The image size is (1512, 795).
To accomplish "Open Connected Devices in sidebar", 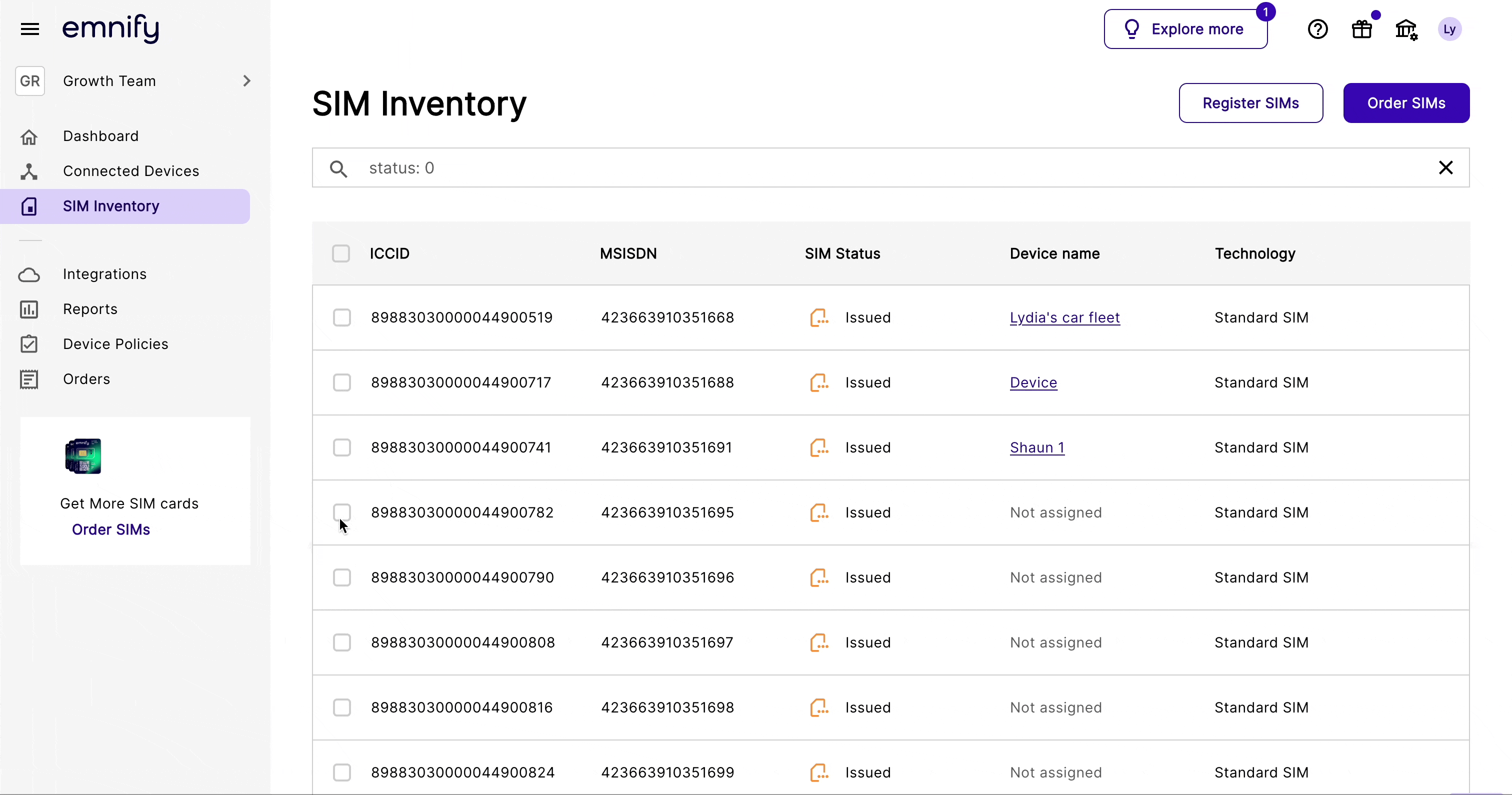I will pyautogui.click(x=131, y=171).
